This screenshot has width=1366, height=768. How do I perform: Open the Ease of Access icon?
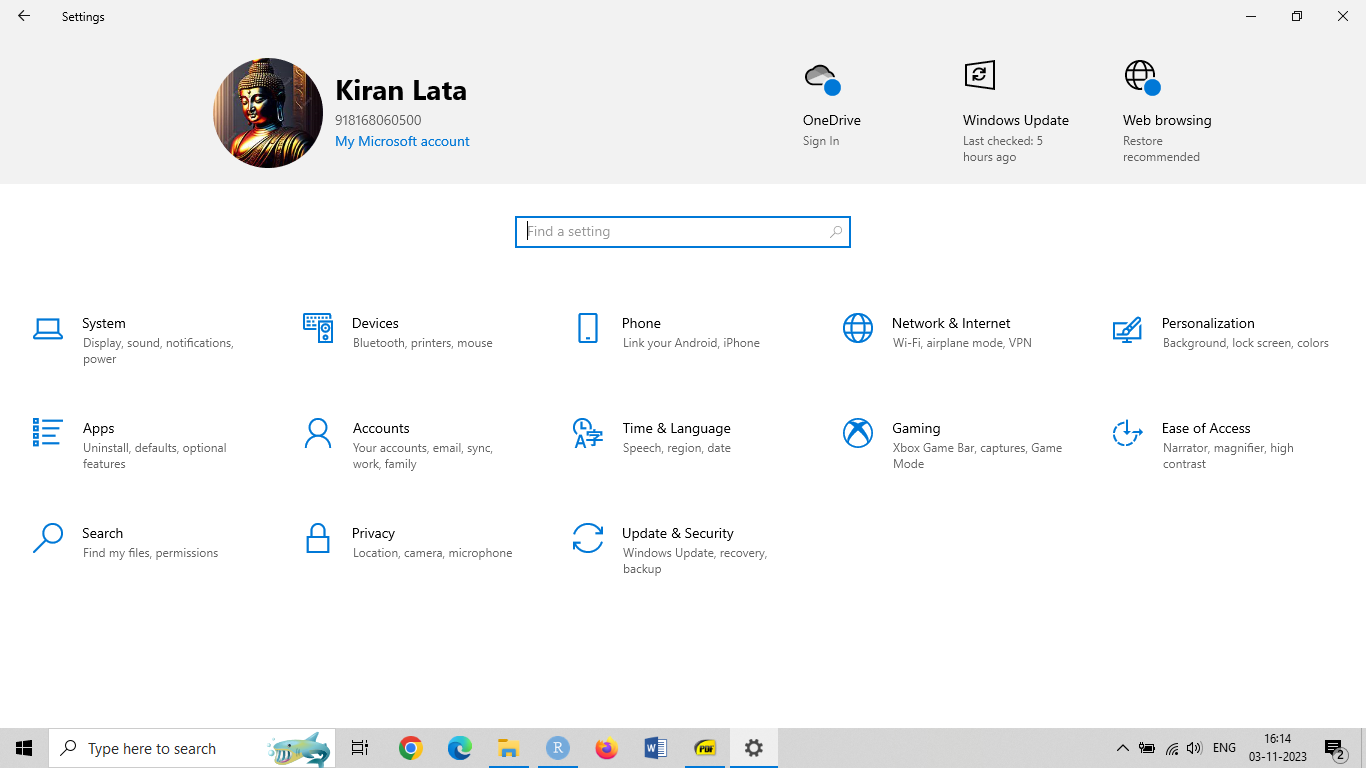point(1127,433)
